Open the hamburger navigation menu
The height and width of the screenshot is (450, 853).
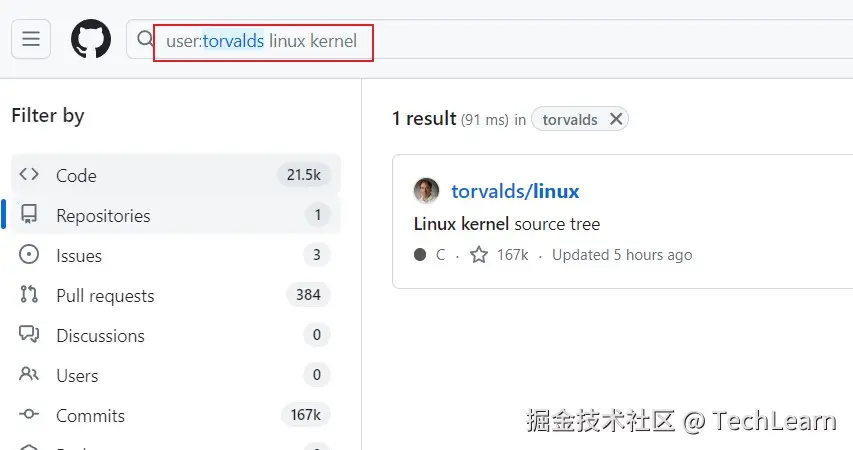(x=30, y=39)
